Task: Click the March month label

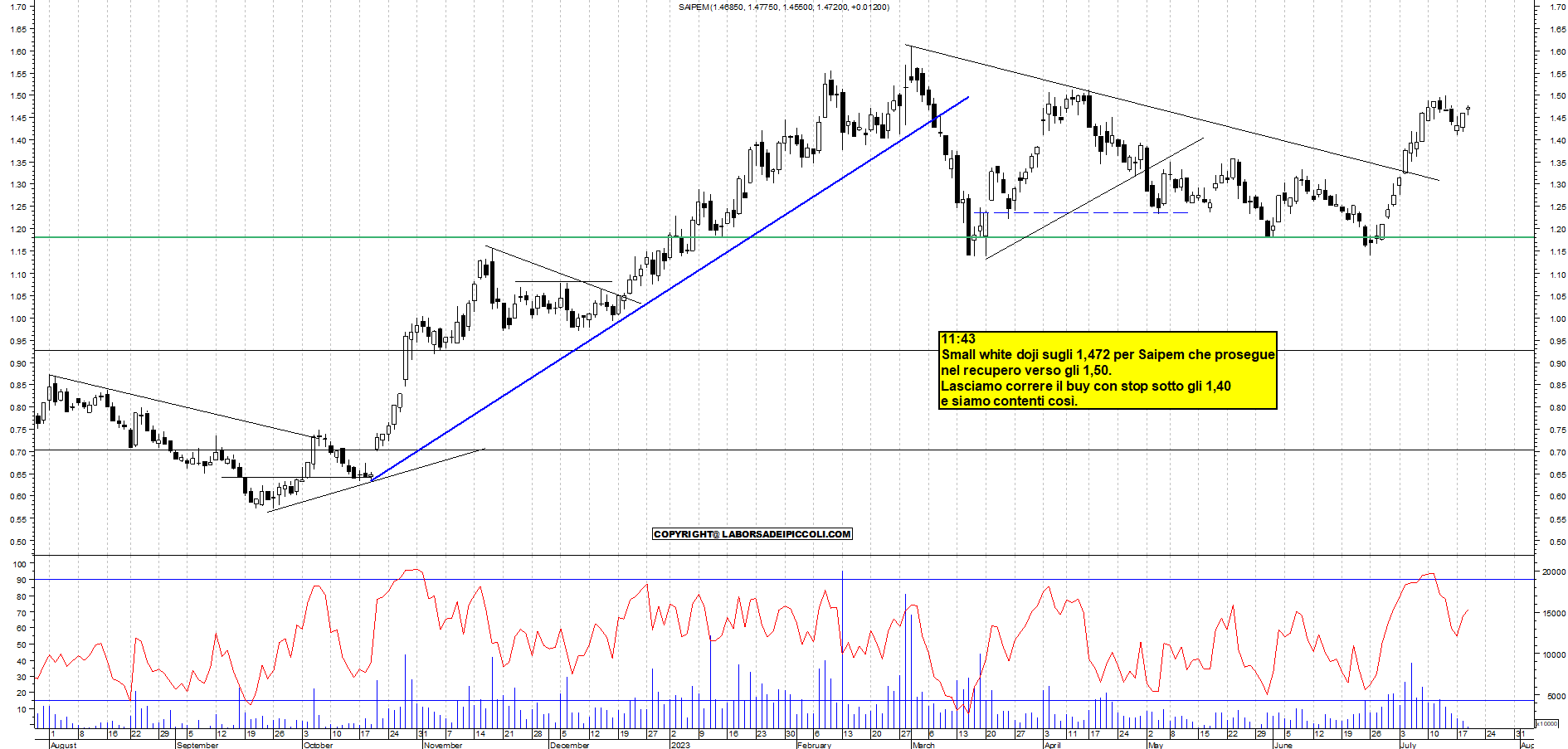Action: [923, 745]
